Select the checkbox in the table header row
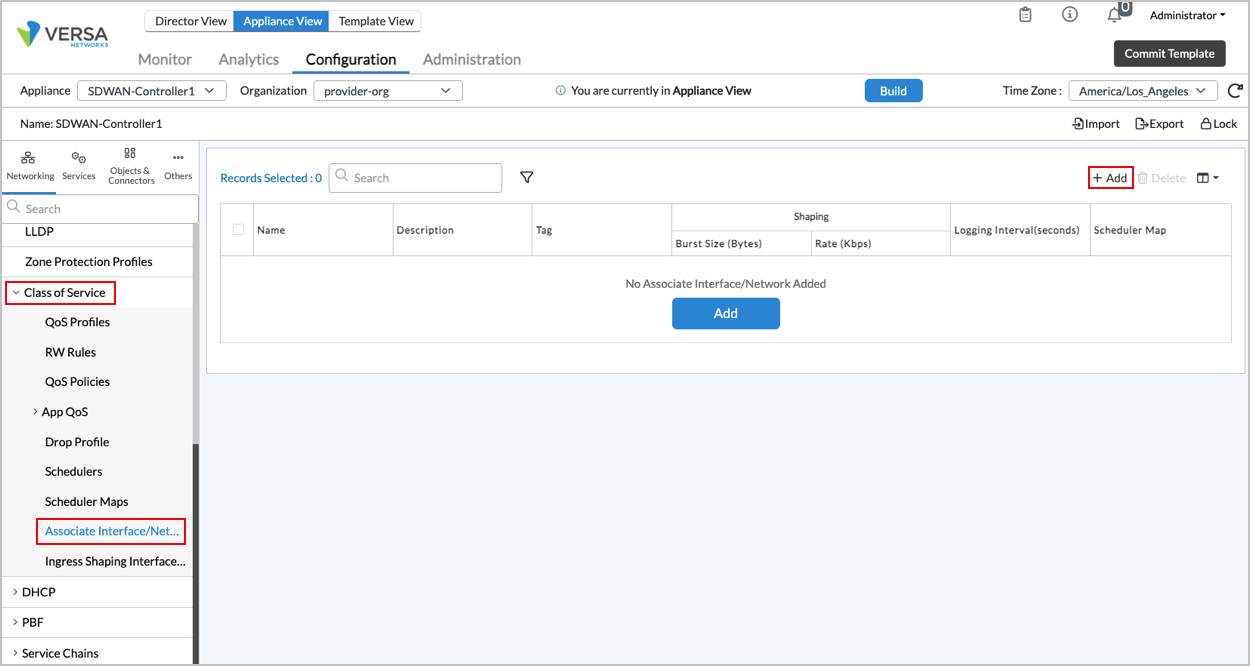The height and width of the screenshot is (666, 1250). tap(238, 229)
